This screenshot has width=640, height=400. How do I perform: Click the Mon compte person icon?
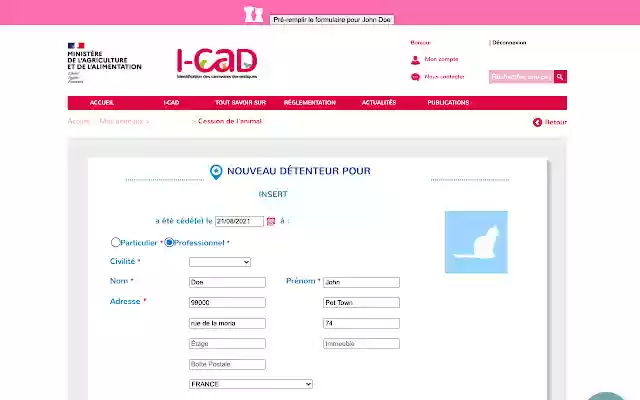click(x=415, y=60)
